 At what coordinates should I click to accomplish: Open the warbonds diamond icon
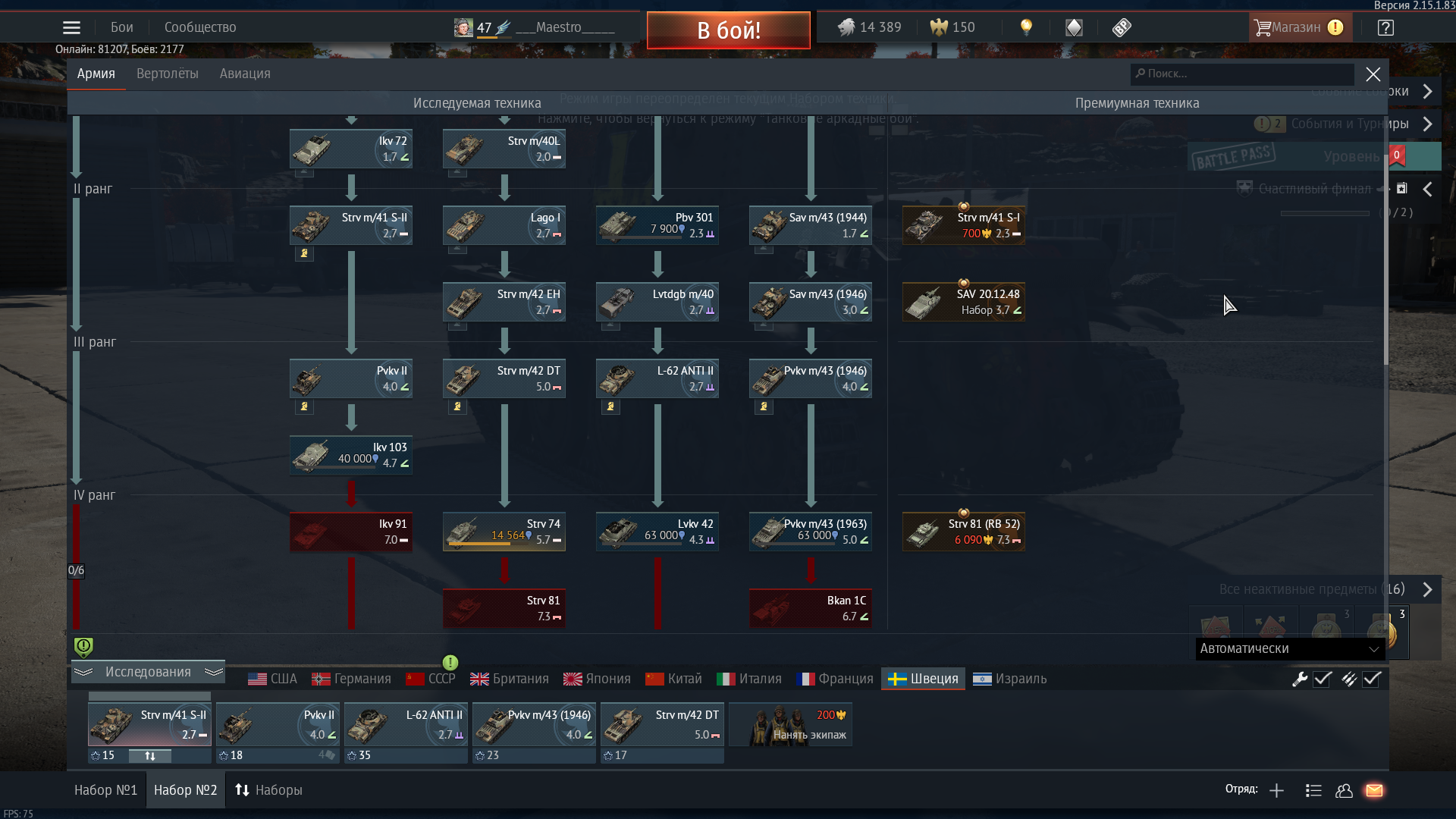coord(1074,28)
